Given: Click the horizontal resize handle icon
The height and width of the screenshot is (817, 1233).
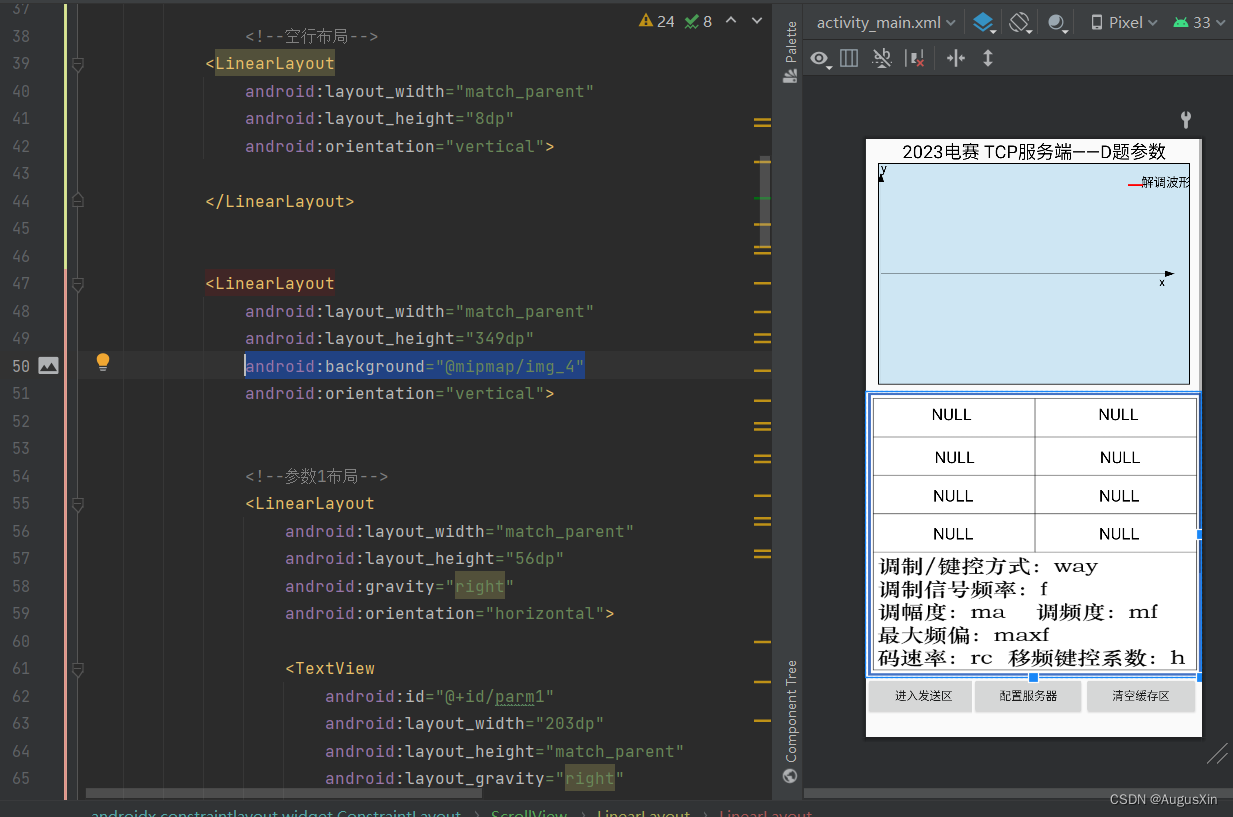Looking at the screenshot, I should click(955, 58).
